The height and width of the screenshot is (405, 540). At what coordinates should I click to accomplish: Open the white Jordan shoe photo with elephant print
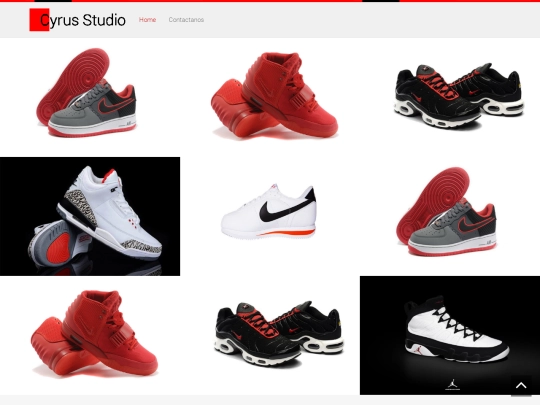(90, 216)
